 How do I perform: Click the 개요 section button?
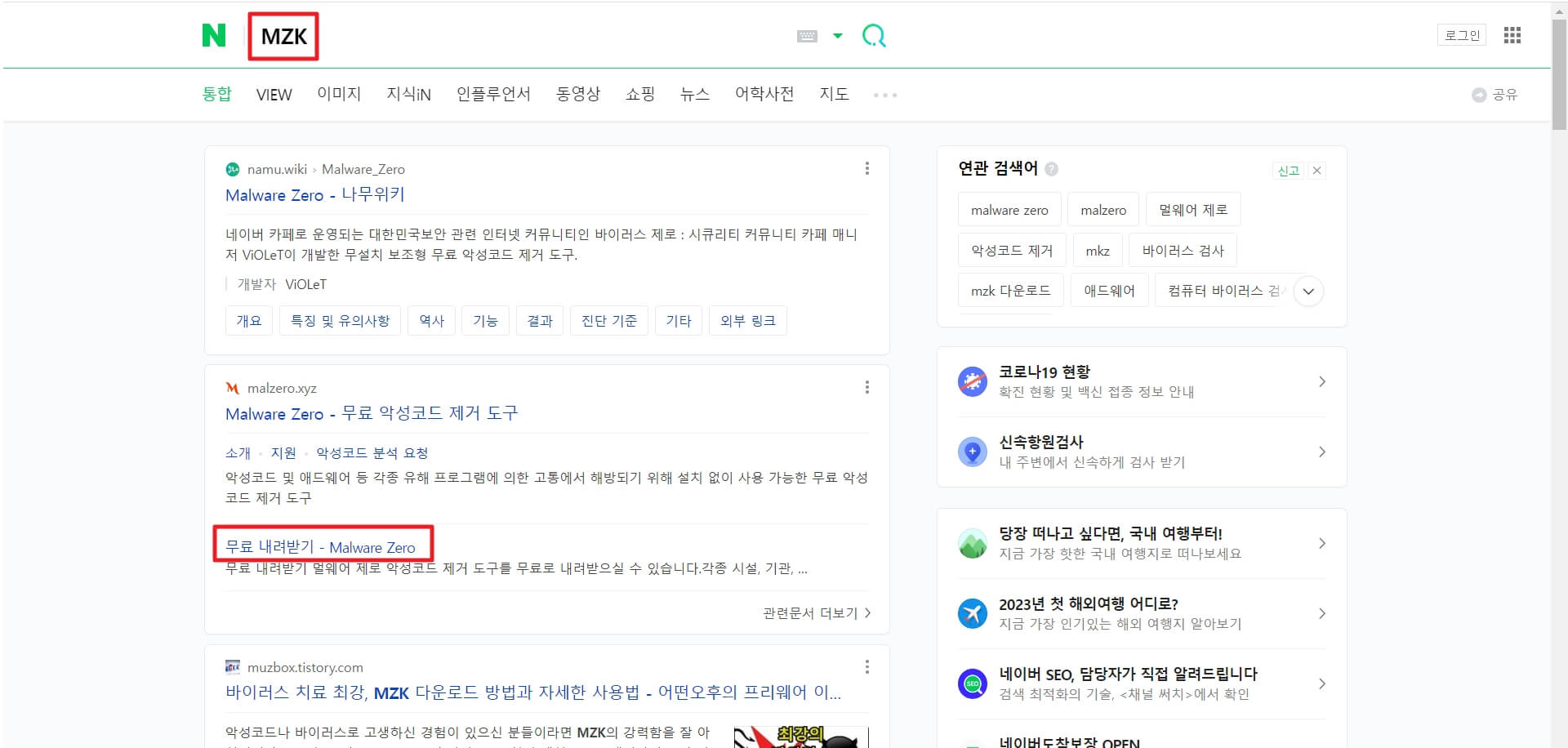click(x=249, y=320)
